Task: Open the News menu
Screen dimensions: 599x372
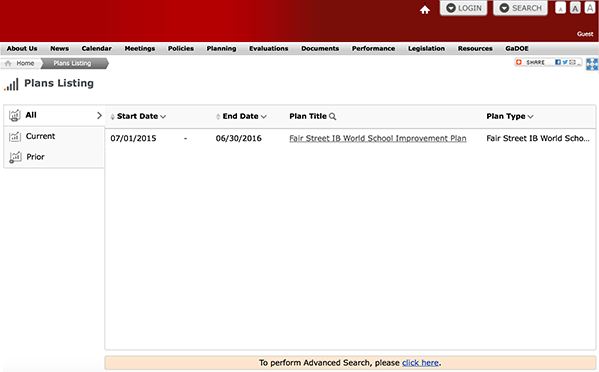Action: 60,49
